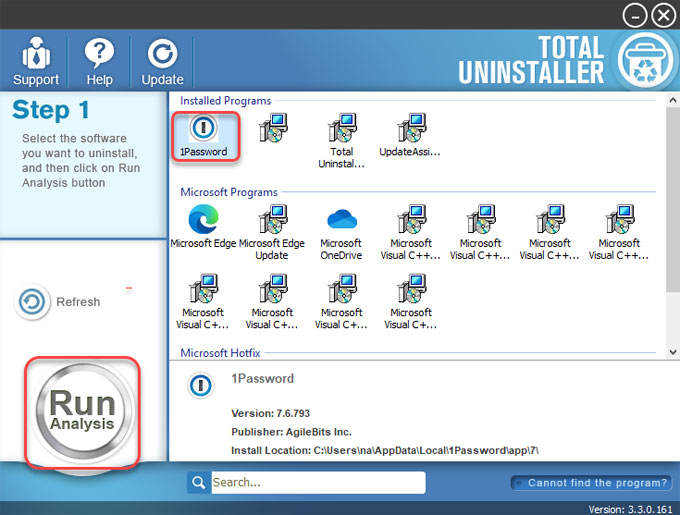Minimize the Total Uninstaller window

(634, 16)
